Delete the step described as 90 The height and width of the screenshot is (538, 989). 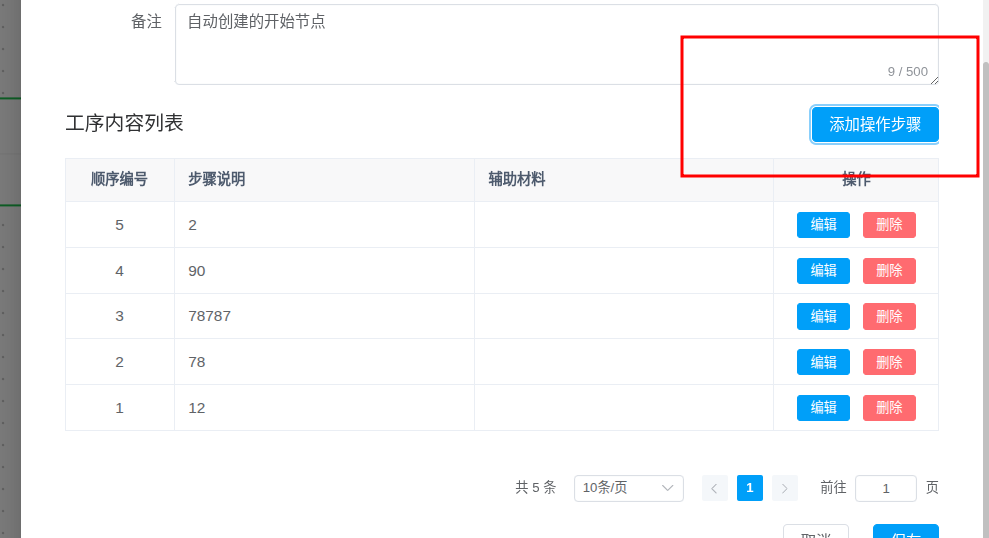889,271
